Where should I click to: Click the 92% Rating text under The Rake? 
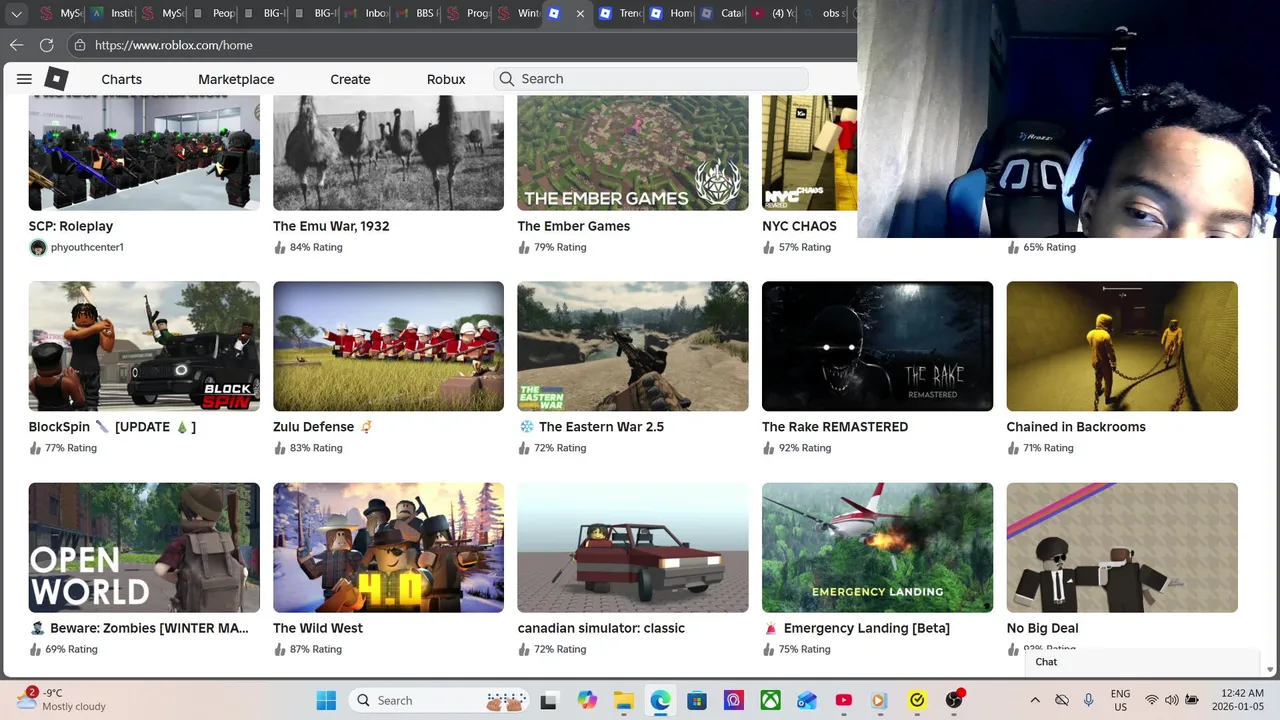point(805,448)
